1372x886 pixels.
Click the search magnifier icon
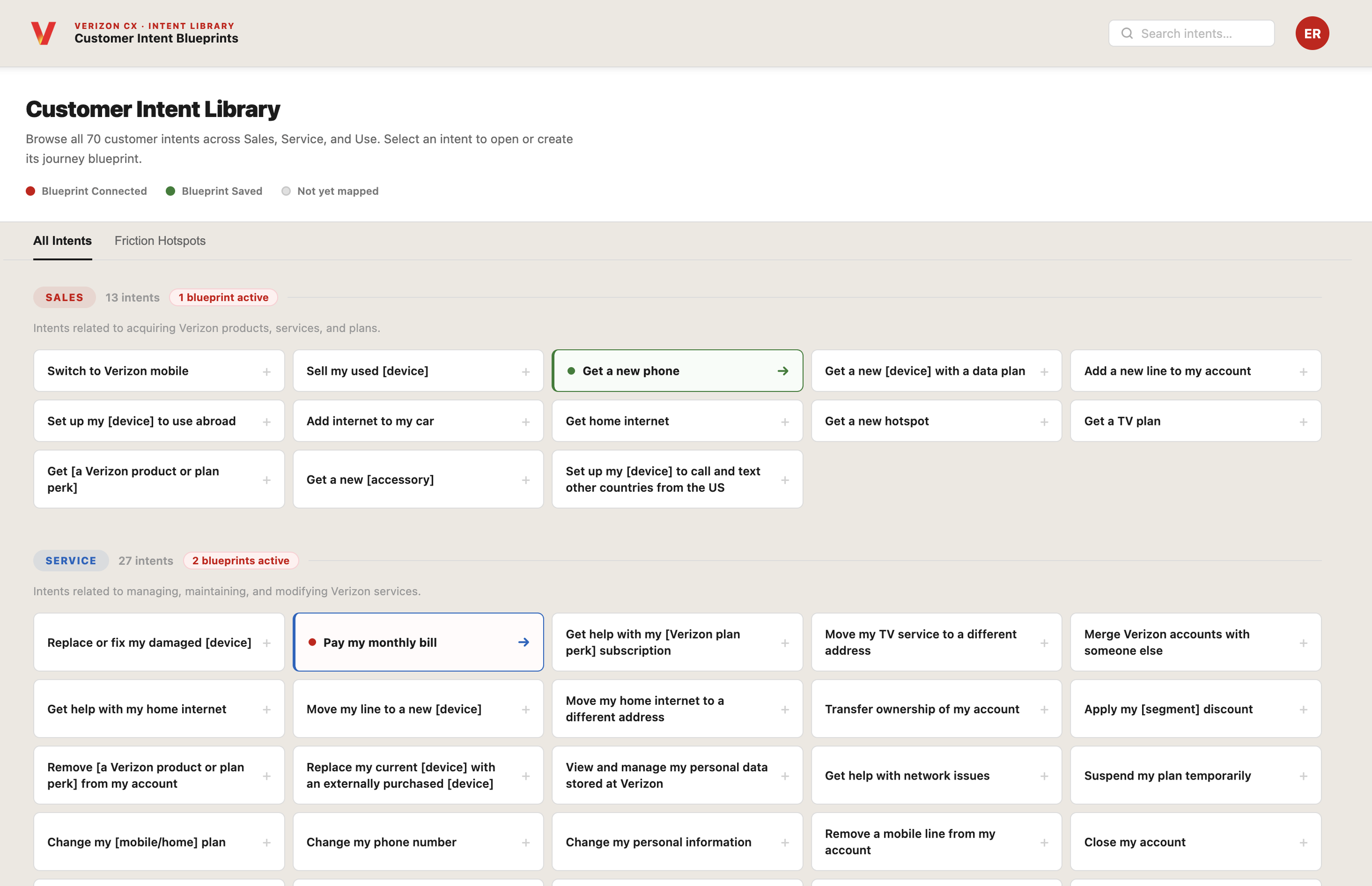point(1127,33)
